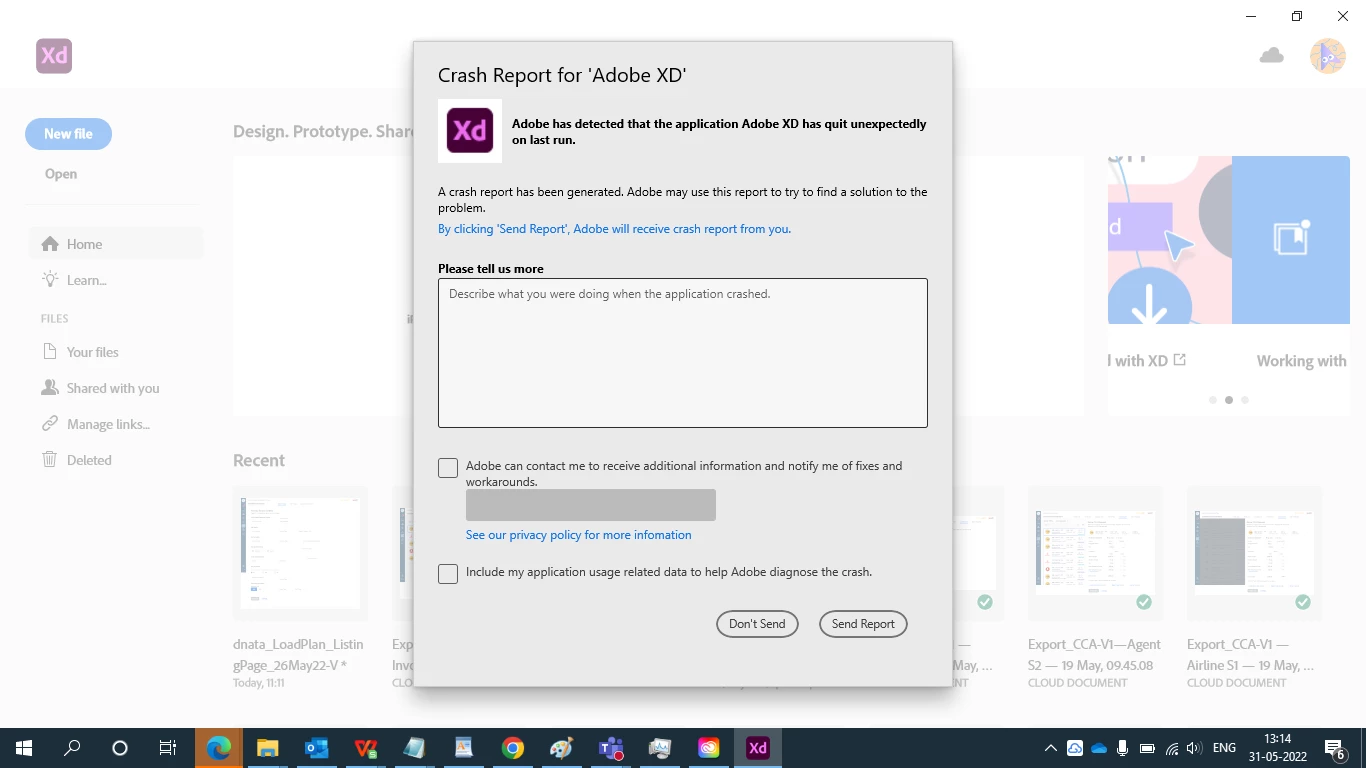
Task: Open the Wi-Fi network tray icon
Action: click(1172, 748)
